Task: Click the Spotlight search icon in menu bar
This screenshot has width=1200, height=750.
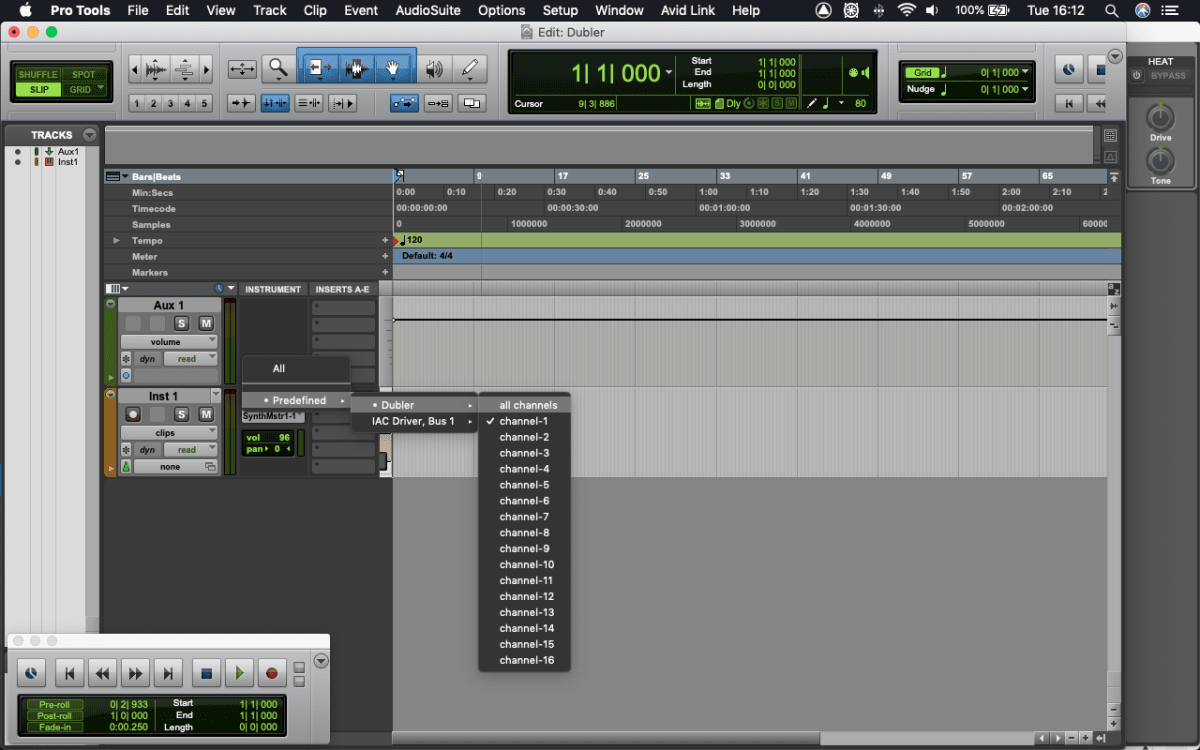Action: 1112,11
